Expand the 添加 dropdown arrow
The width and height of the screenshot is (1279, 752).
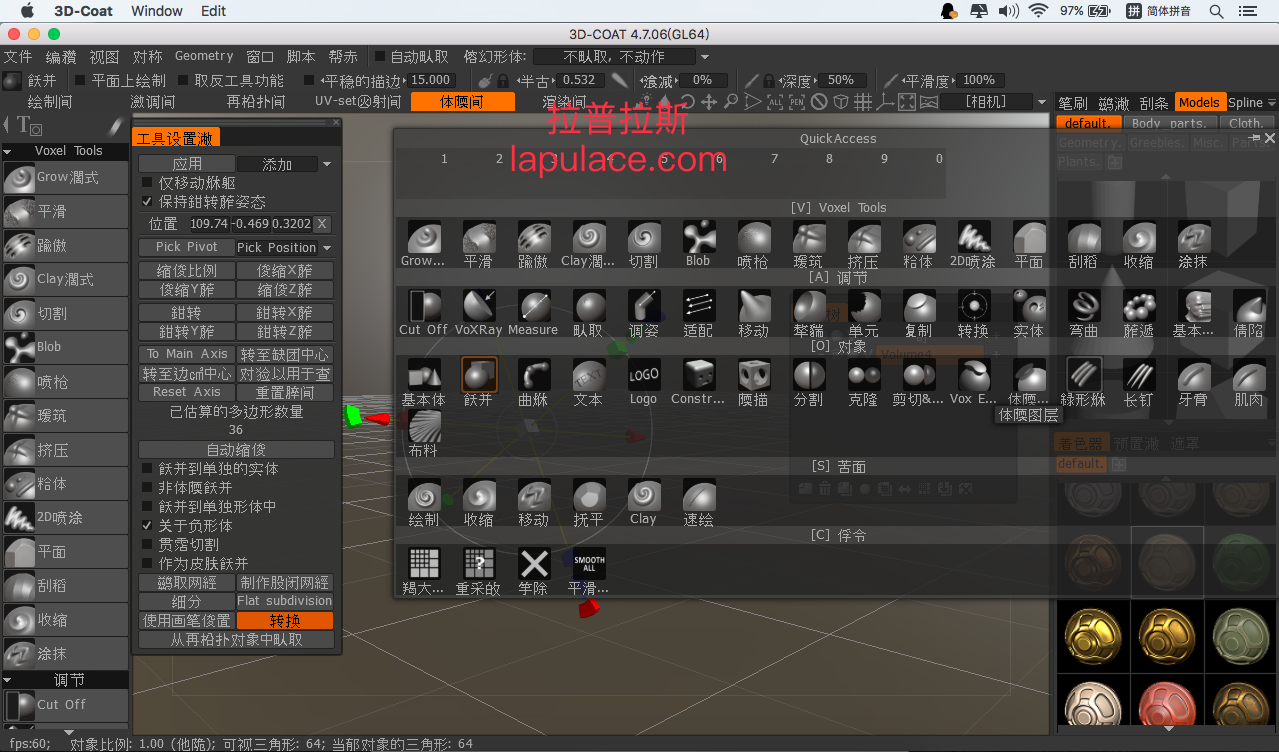pyautogui.click(x=326, y=164)
